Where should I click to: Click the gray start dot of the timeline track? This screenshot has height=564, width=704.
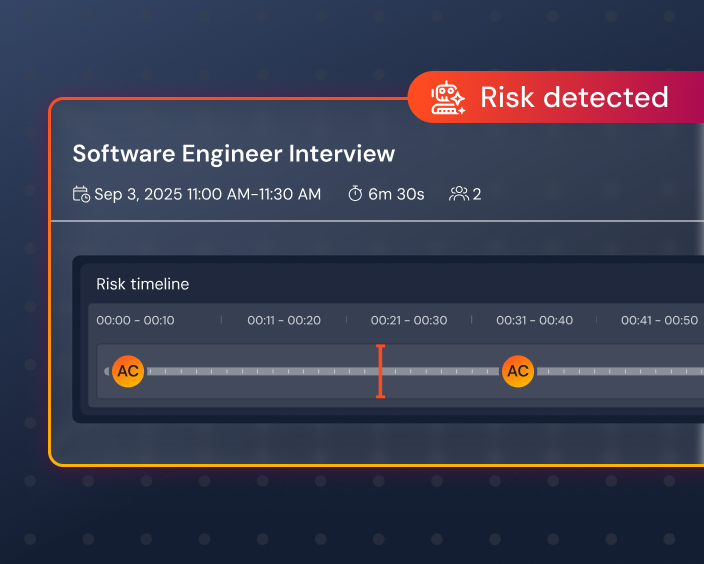pyautogui.click(x=108, y=371)
